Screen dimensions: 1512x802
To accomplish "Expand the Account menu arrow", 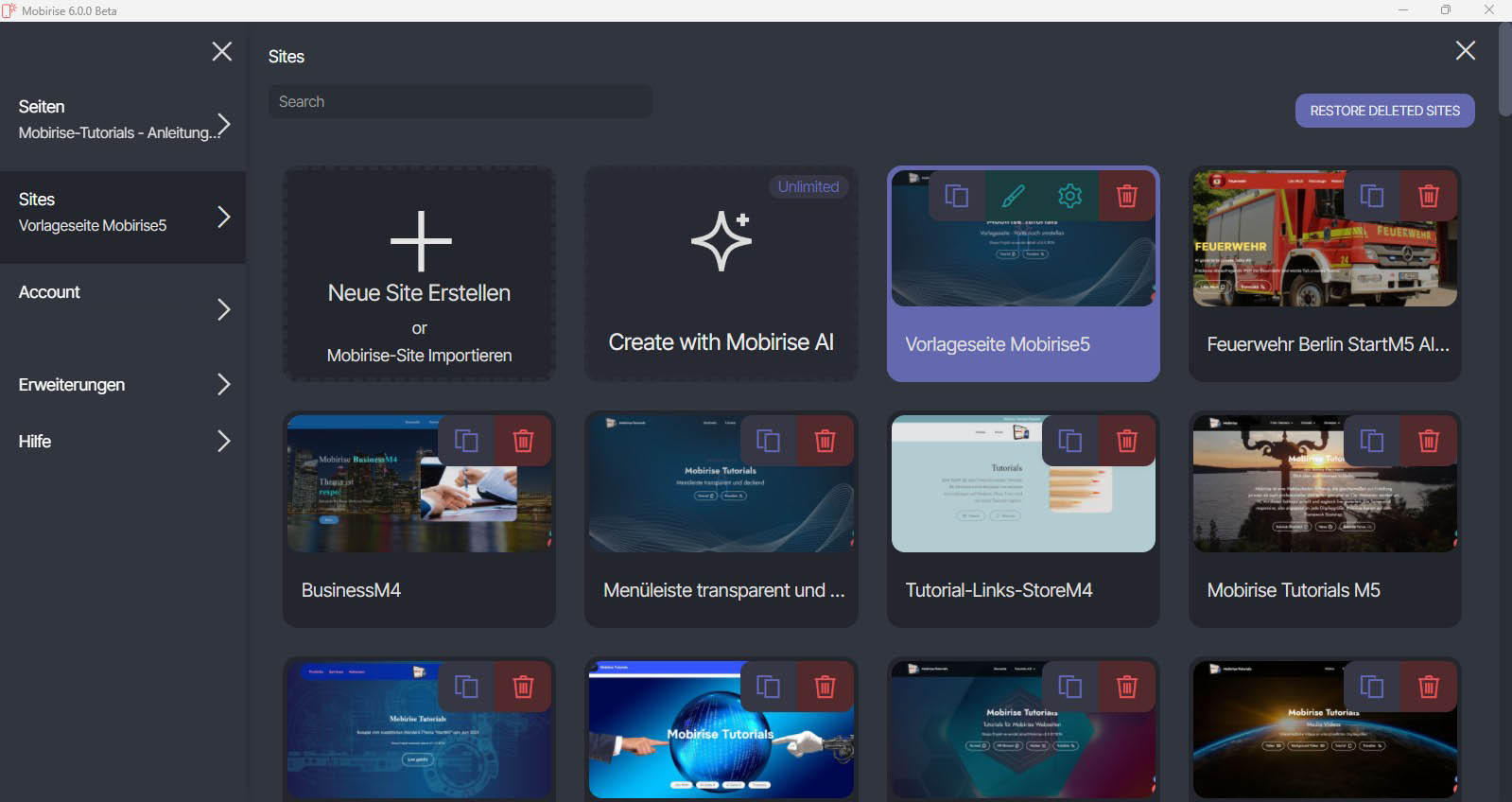I will point(223,309).
